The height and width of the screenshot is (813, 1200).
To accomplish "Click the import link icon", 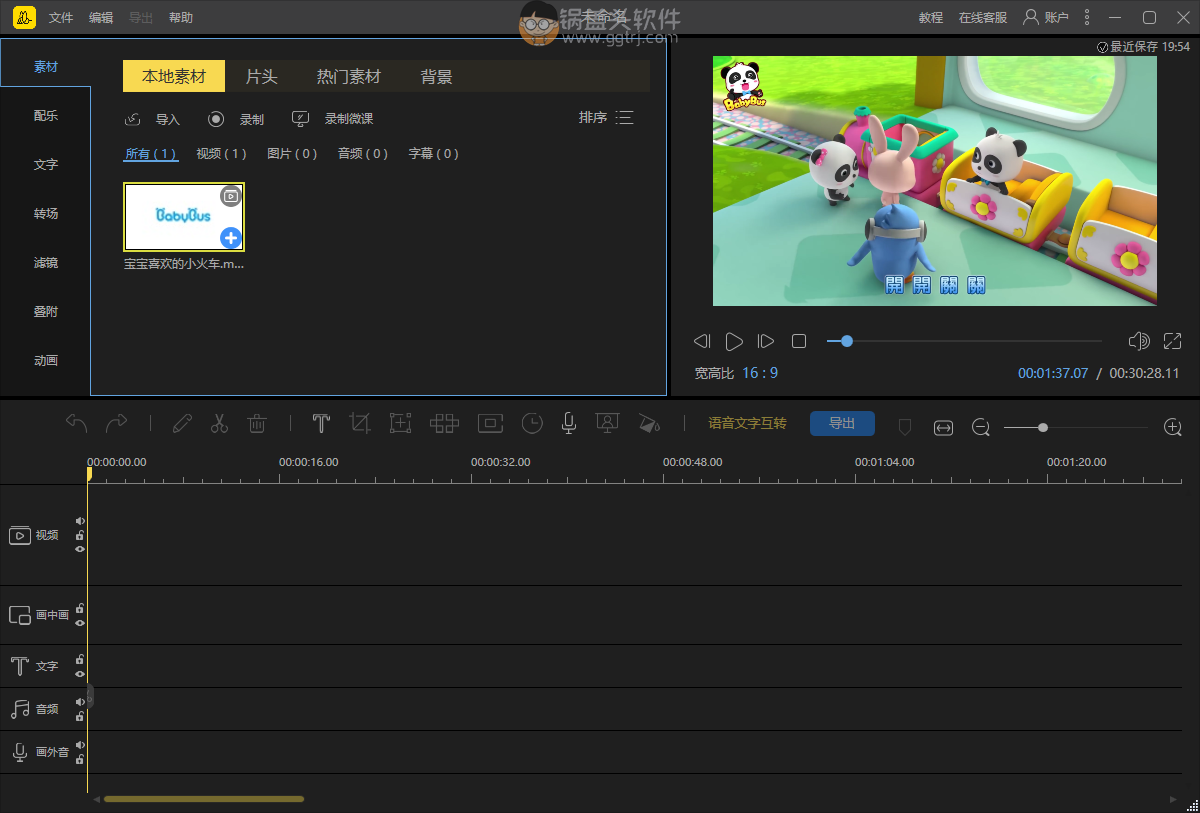I will 133,119.
